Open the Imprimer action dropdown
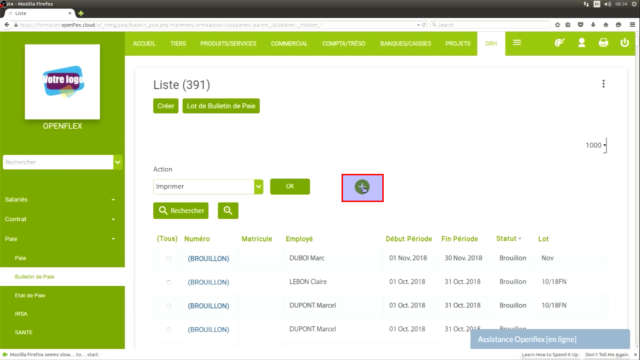640x360 pixels. 208,187
